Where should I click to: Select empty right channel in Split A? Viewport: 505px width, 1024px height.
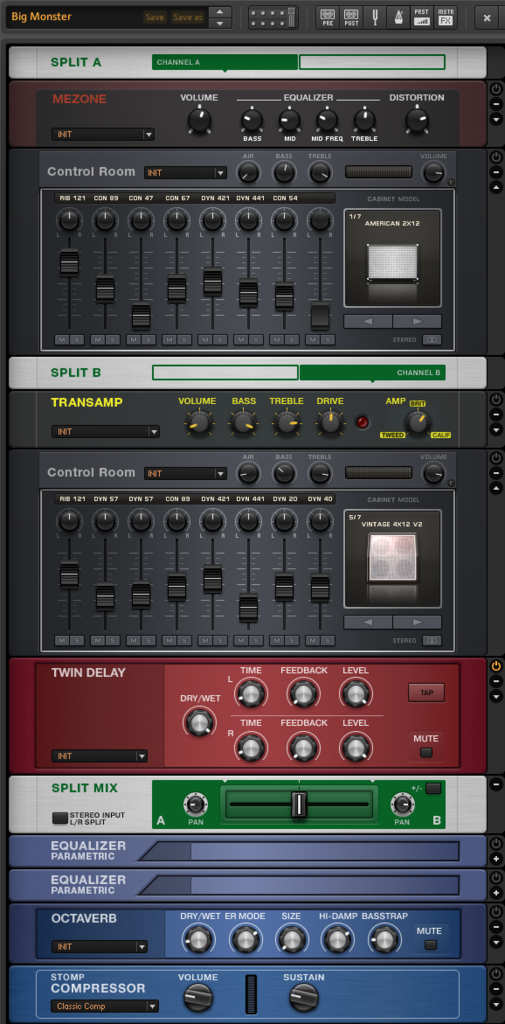point(372,63)
